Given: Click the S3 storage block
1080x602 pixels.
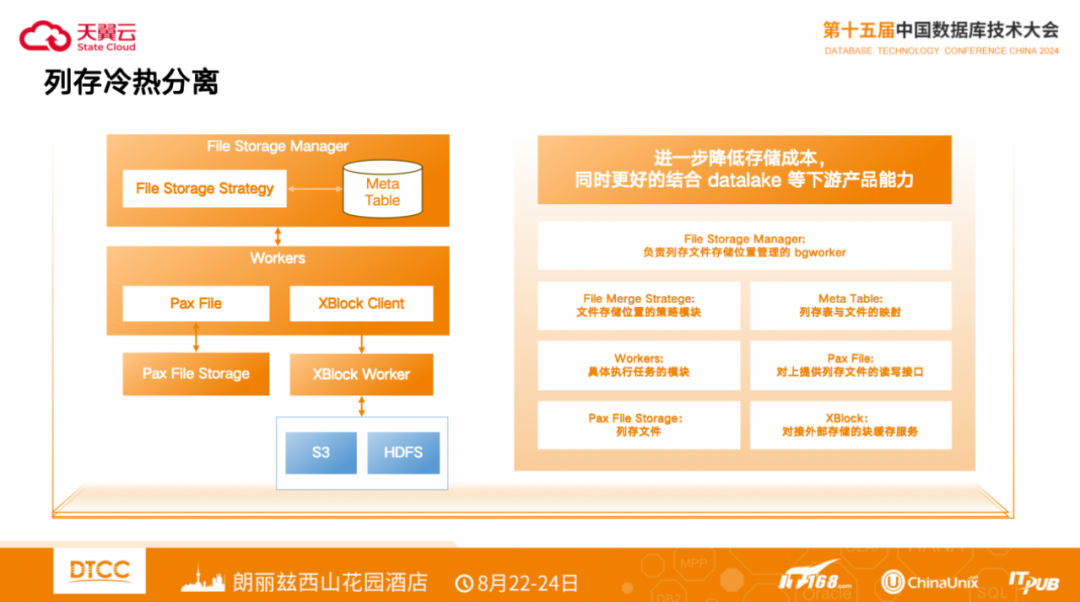Looking at the screenshot, I should click(321, 453).
